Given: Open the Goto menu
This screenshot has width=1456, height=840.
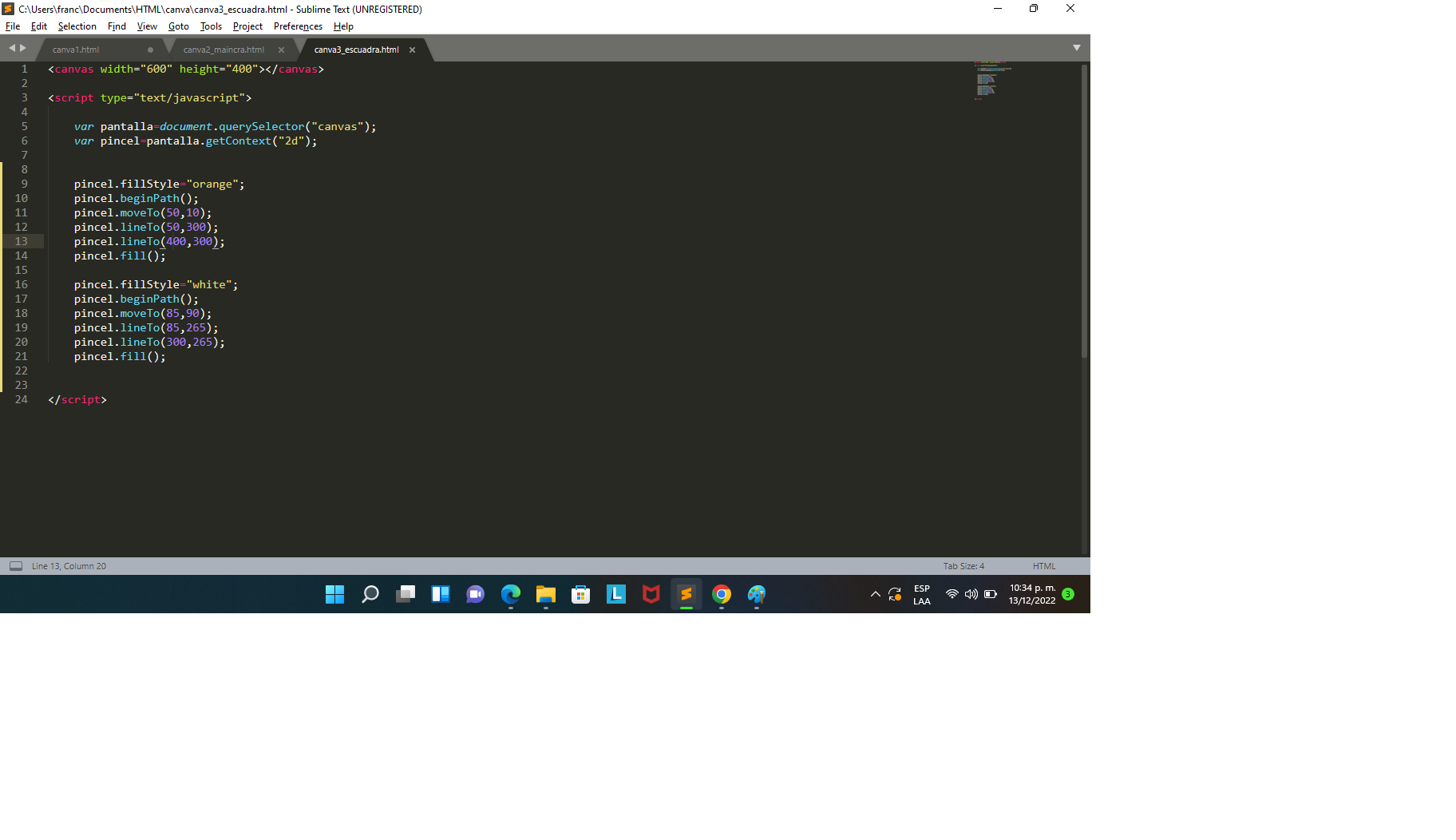Looking at the screenshot, I should pyautogui.click(x=178, y=26).
